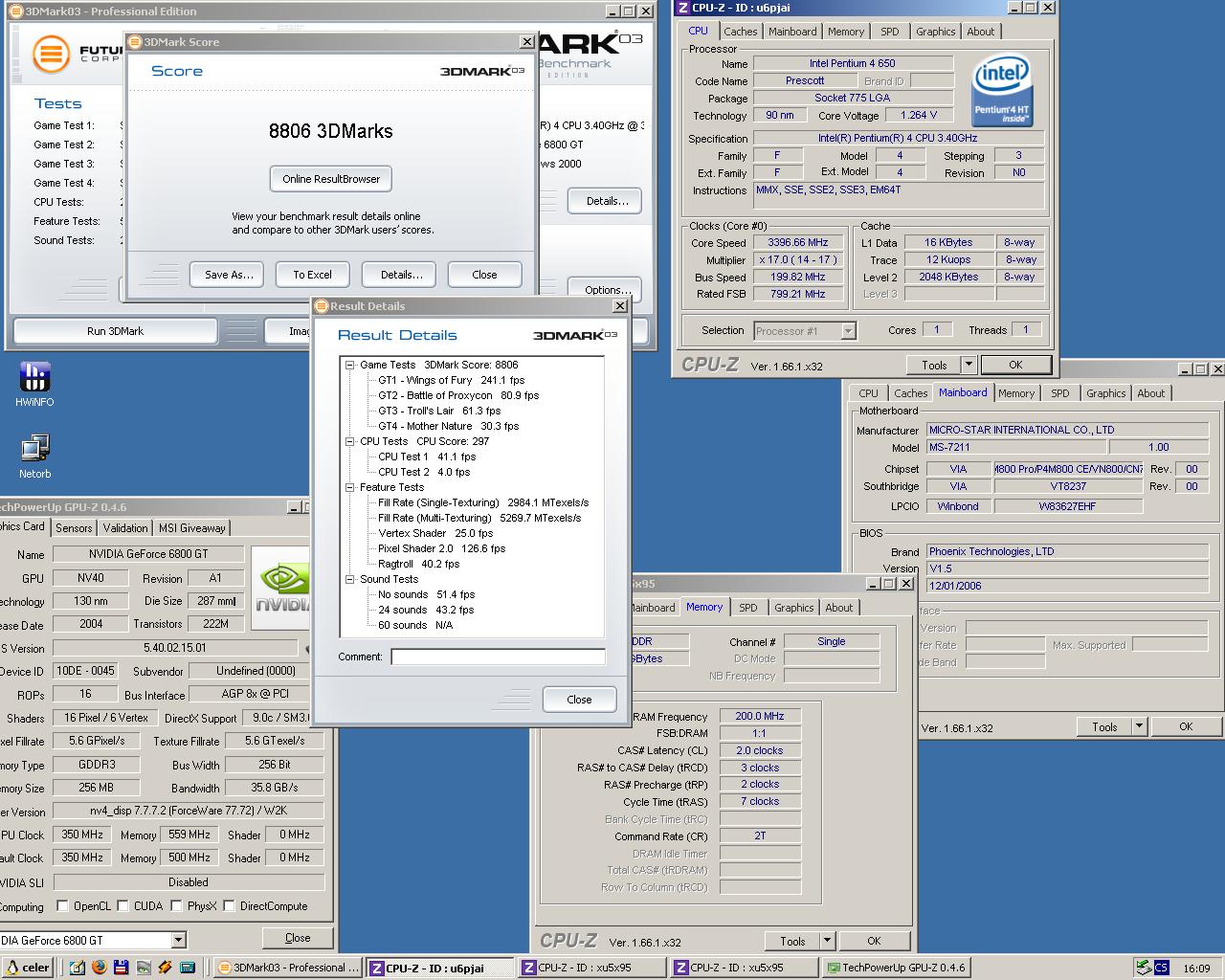Collapse the Sound Tests tree node

(x=350, y=579)
